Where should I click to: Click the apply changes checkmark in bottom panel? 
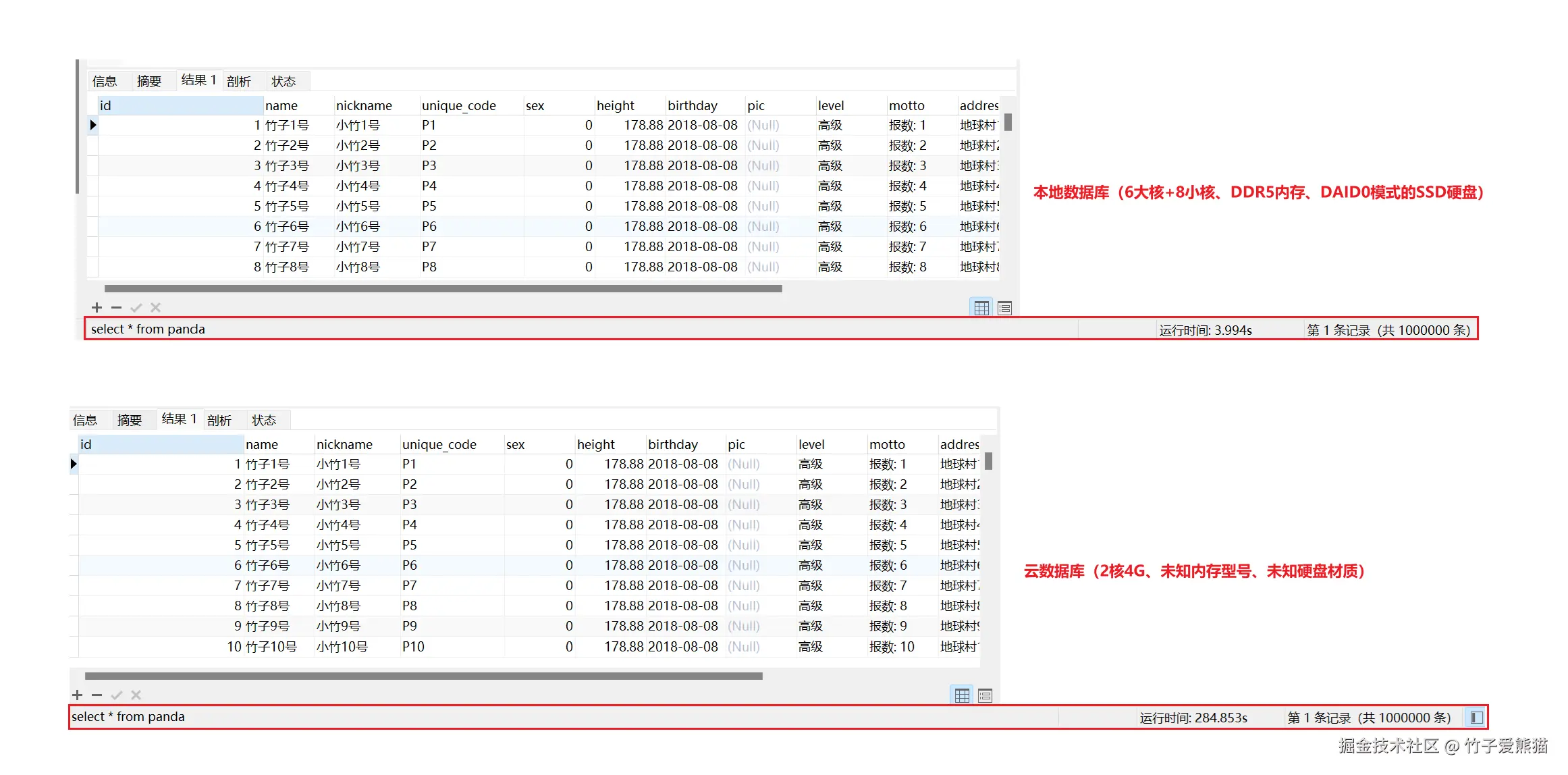117,695
